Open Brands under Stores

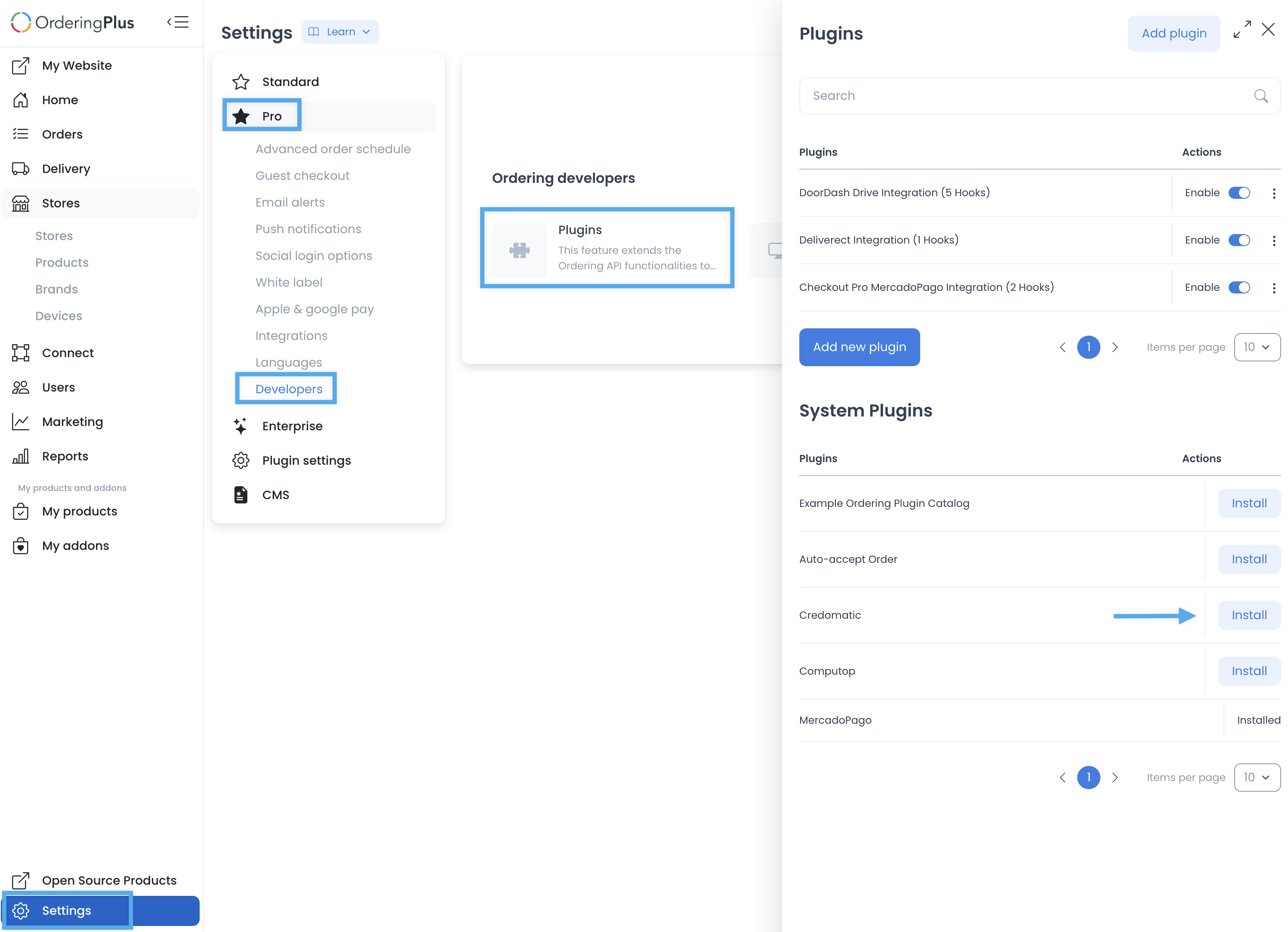click(56, 289)
